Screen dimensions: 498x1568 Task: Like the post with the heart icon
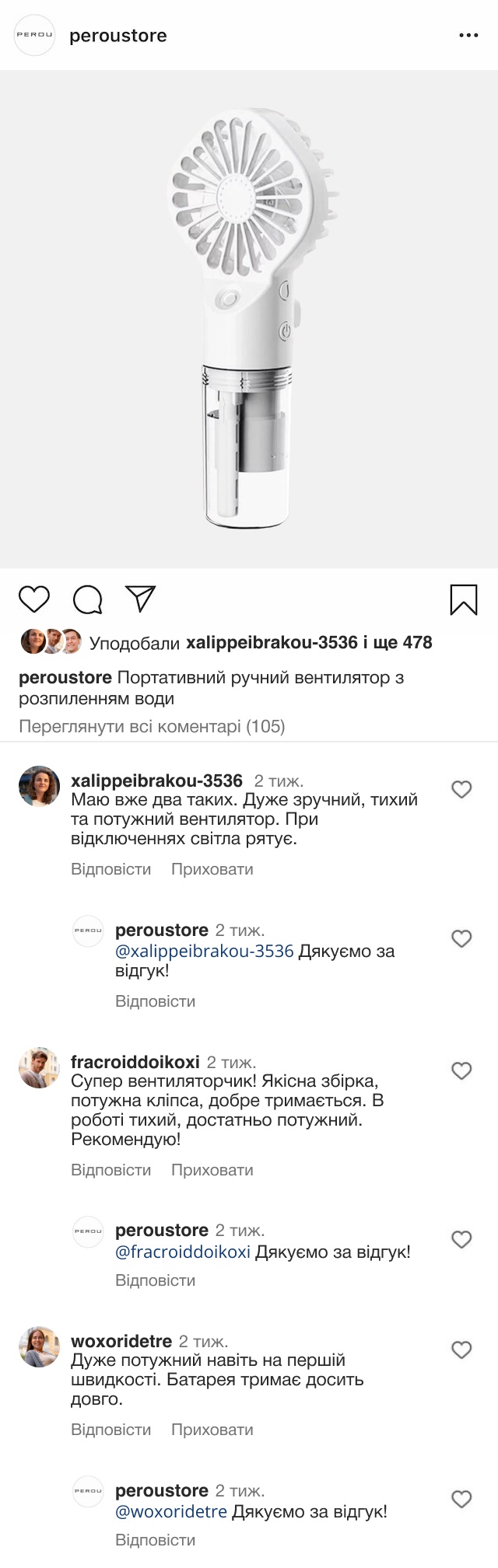click(34, 599)
